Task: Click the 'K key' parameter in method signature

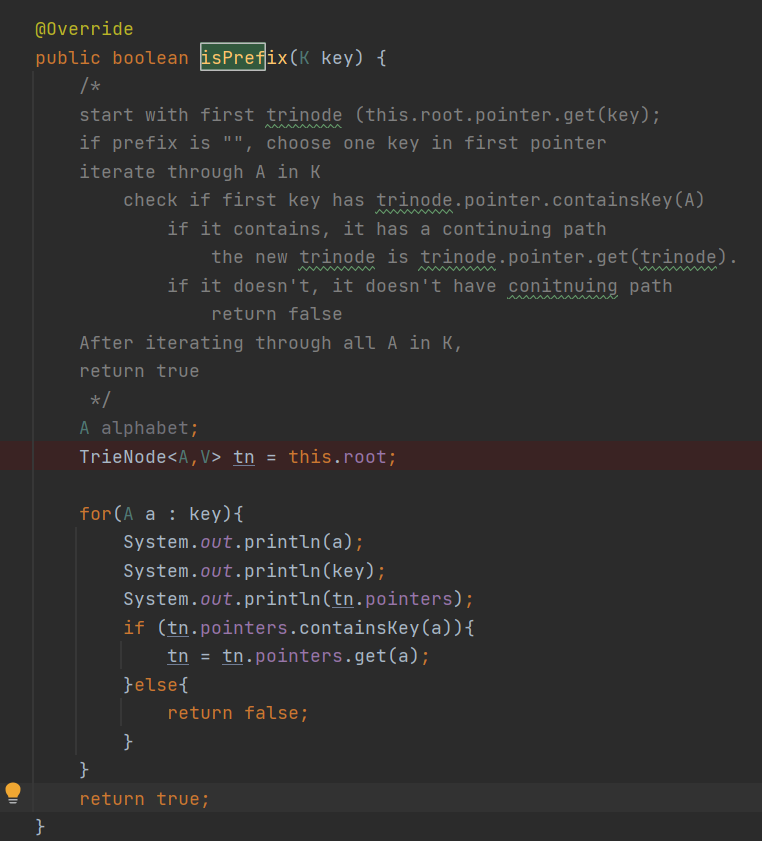Action: click(331, 58)
